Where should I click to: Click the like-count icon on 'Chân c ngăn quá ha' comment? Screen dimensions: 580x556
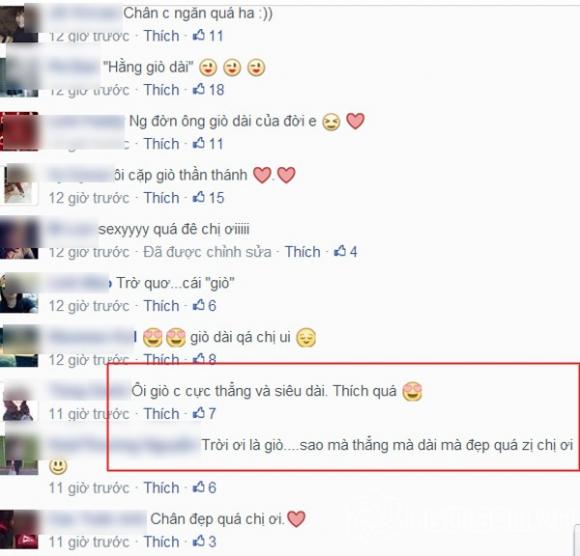pyautogui.click(x=199, y=35)
